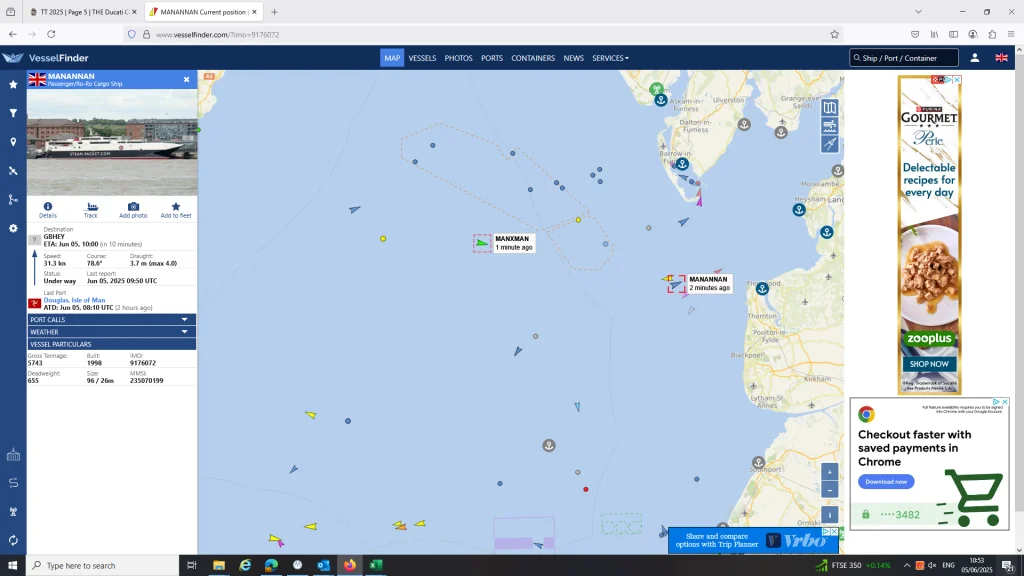Screen dimensions: 1024x576
Task: Open File Explorer from the taskbar
Action: [219, 565]
